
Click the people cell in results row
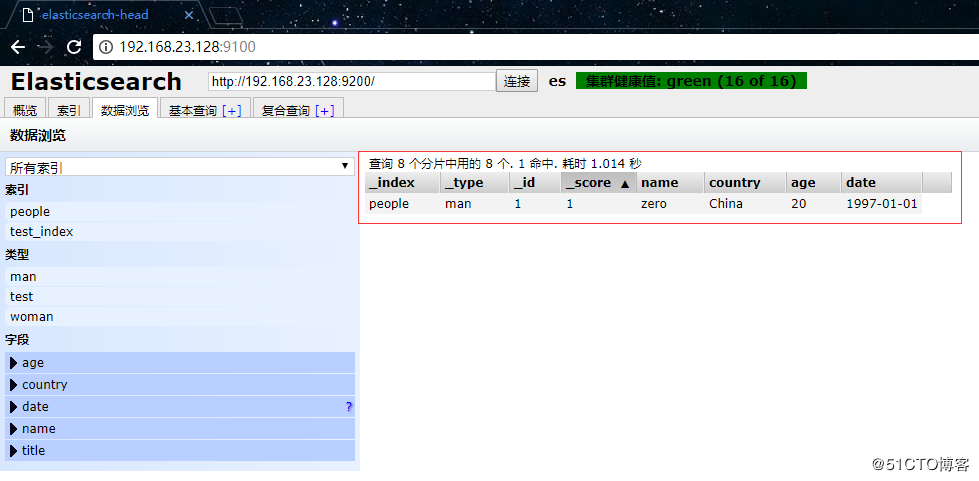tap(402, 204)
